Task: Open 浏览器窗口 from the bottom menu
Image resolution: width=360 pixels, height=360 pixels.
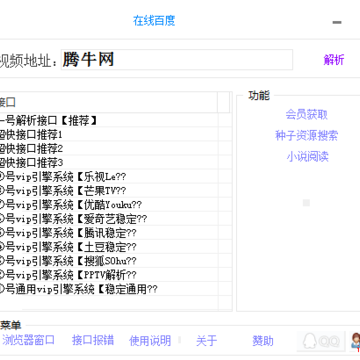Action: [x=28, y=340]
